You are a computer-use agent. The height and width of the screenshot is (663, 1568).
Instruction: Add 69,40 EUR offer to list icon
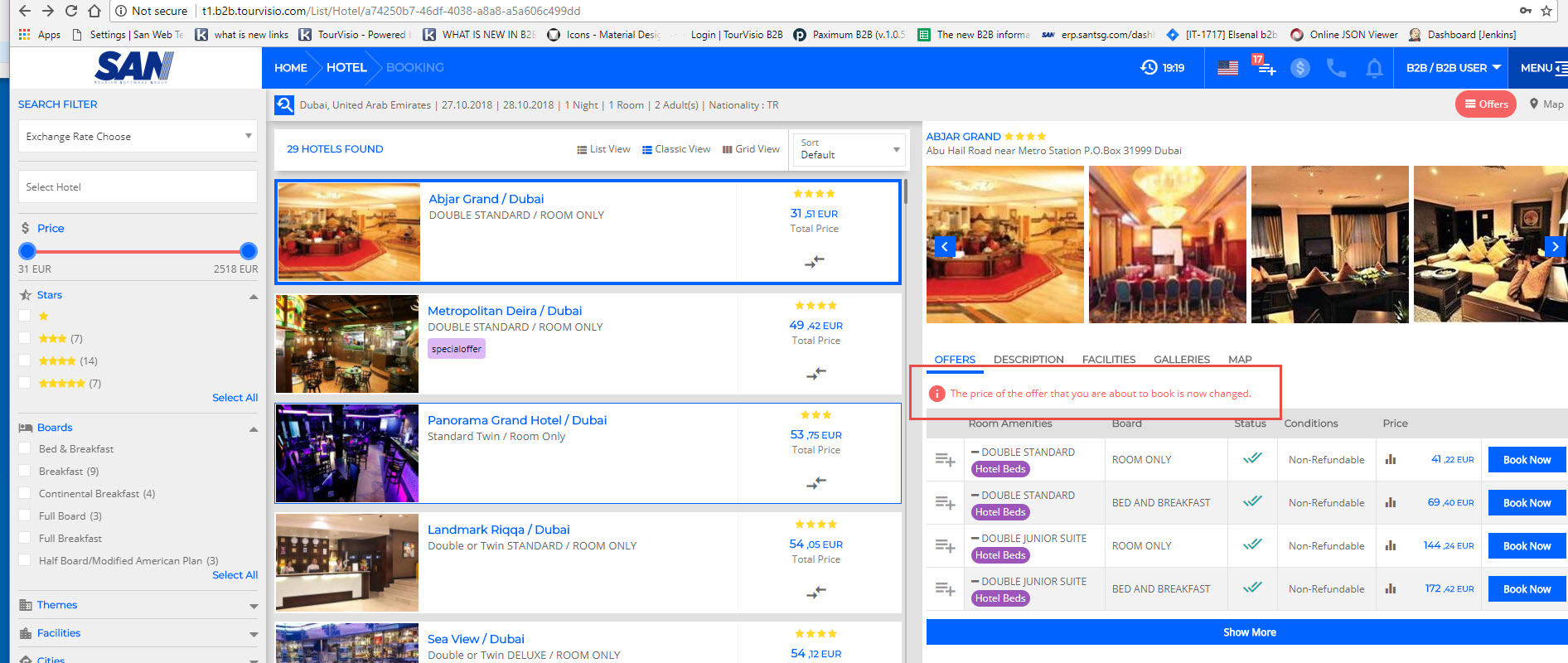pos(945,502)
